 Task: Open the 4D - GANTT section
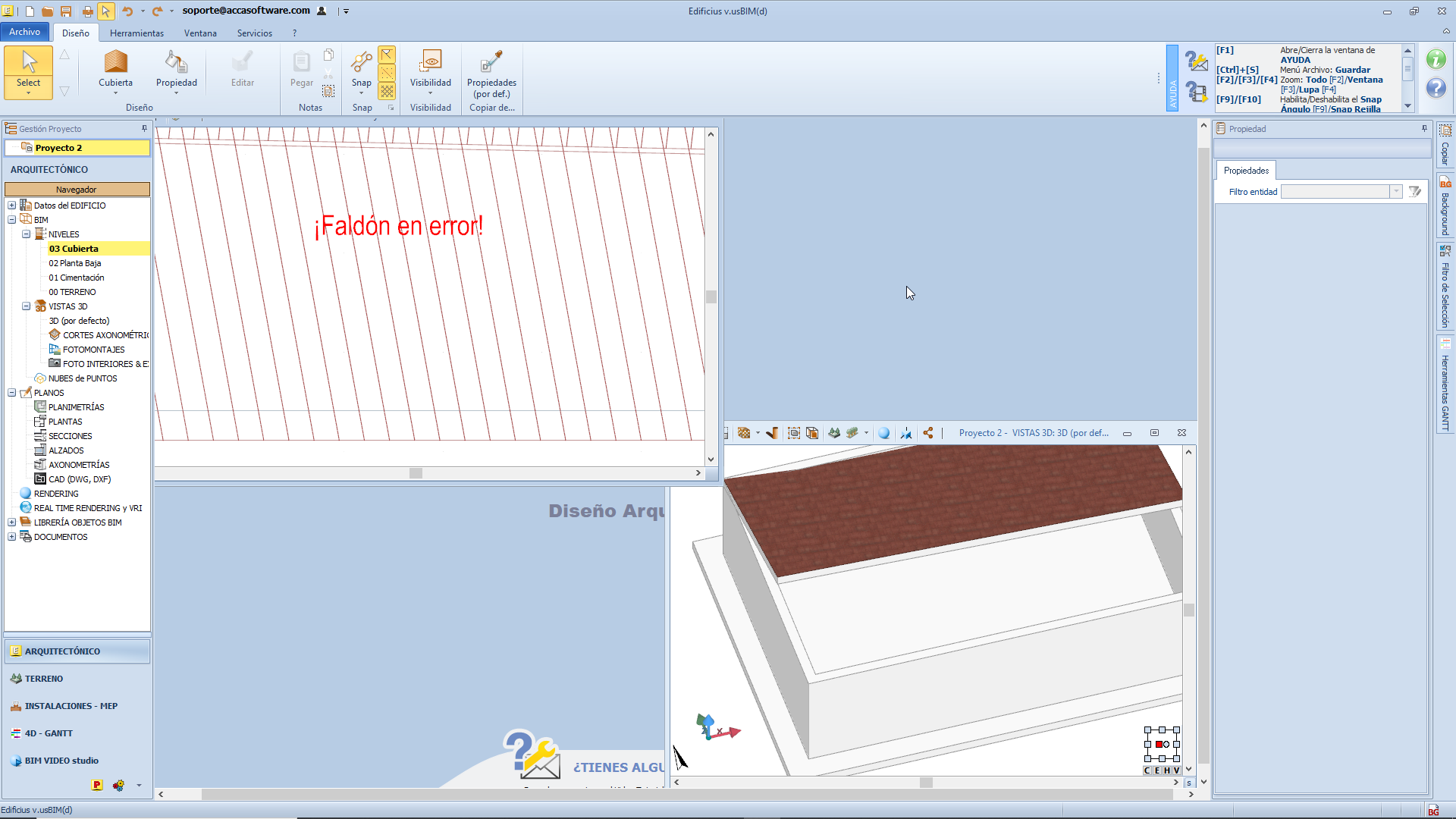coord(49,733)
